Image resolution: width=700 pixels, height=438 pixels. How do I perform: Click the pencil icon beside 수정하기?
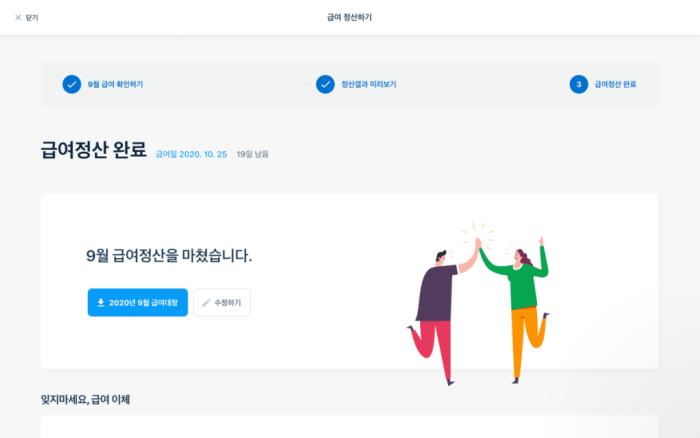[206, 303]
